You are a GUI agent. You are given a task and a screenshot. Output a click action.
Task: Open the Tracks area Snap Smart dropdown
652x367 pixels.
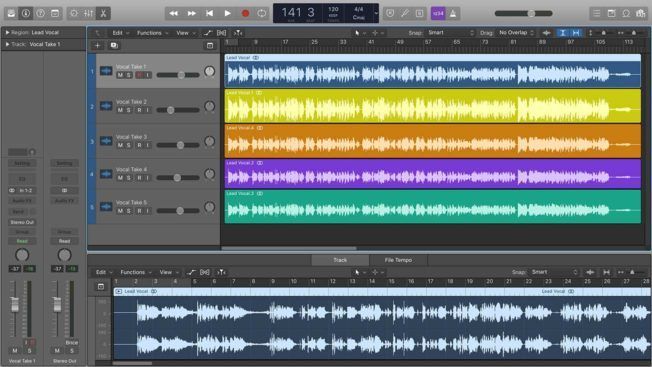[451, 32]
